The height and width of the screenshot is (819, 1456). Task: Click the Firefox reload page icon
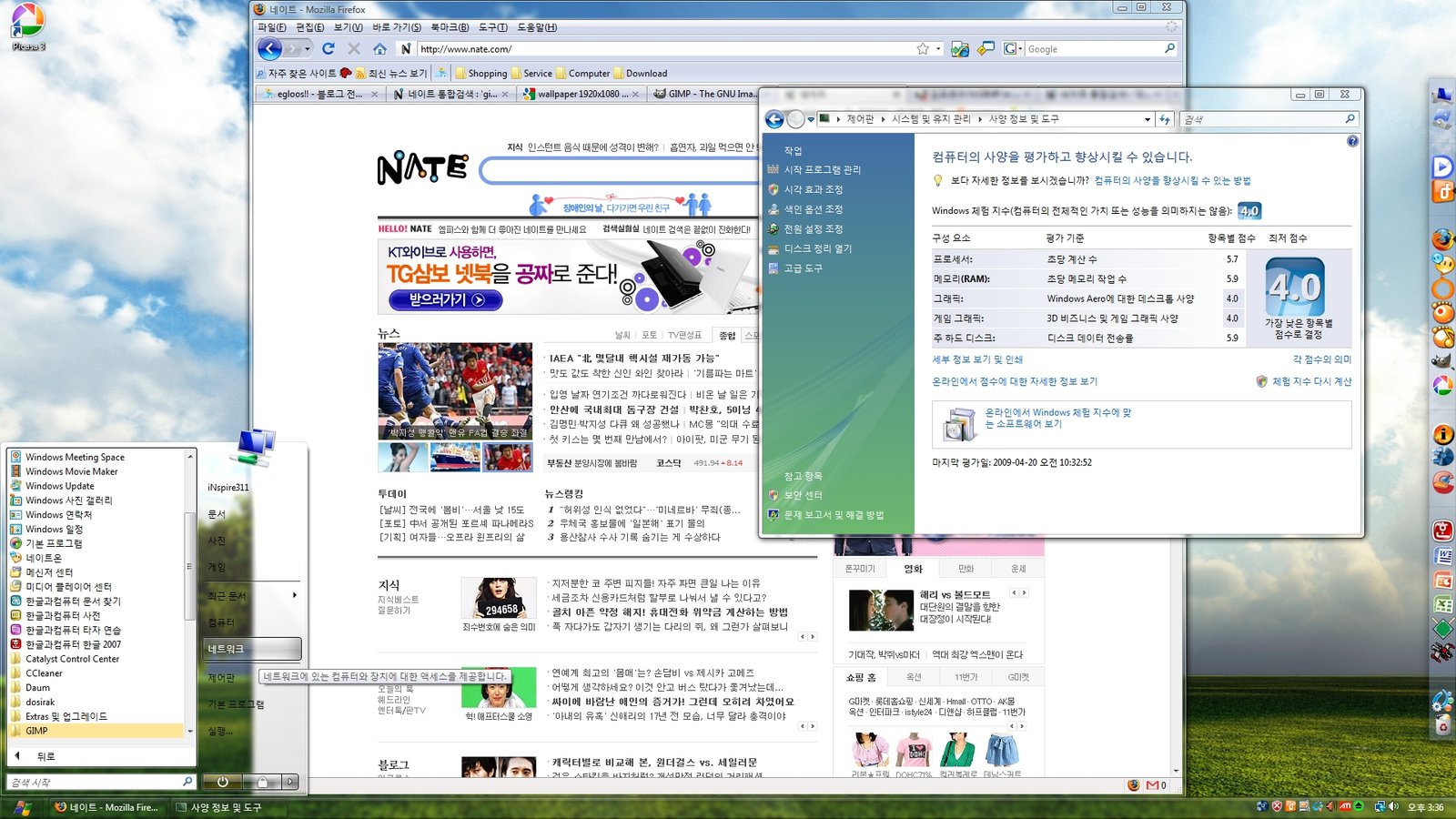329,49
